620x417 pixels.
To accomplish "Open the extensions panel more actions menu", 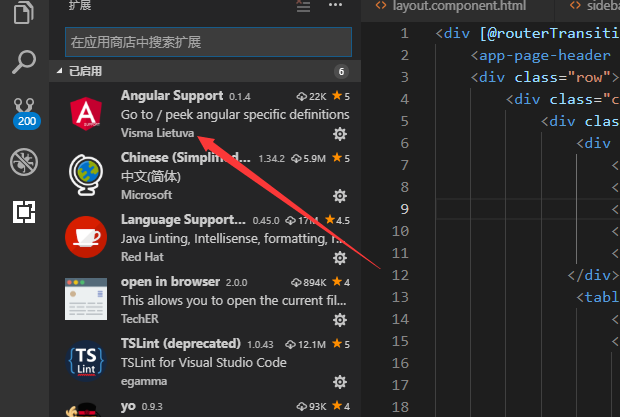I will [335, 5].
